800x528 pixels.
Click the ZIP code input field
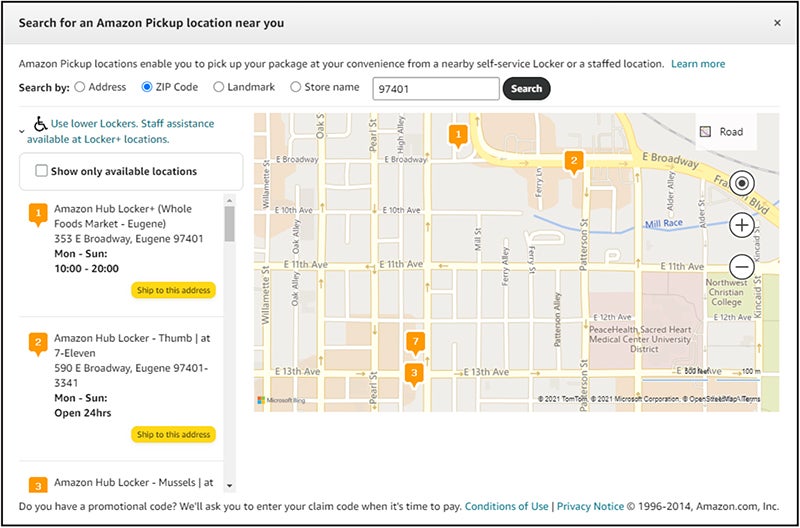[x=436, y=89]
